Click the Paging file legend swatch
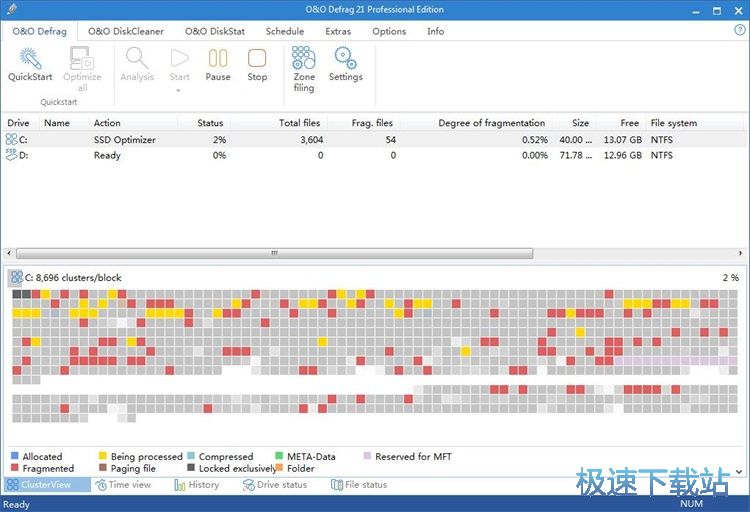Image resolution: width=750 pixels, height=512 pixels. coord(102,467)
